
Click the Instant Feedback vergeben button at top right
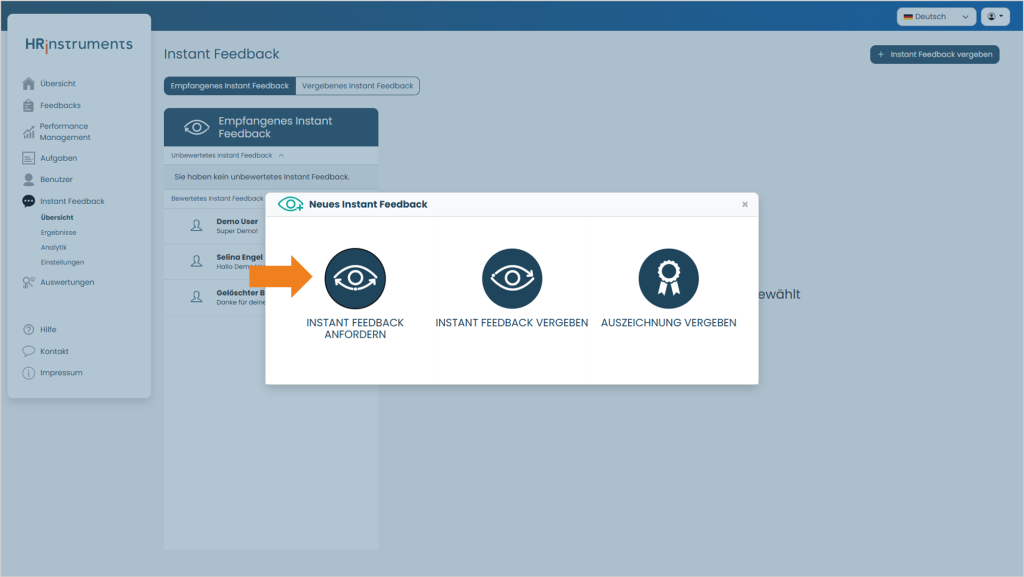935,54
